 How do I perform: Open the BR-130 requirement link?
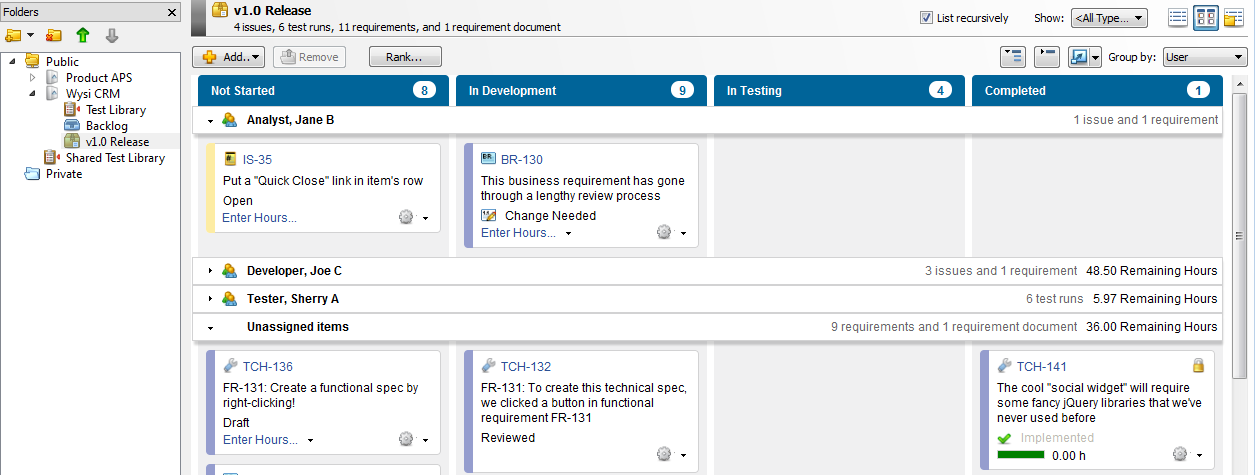[x=521, y=159]
